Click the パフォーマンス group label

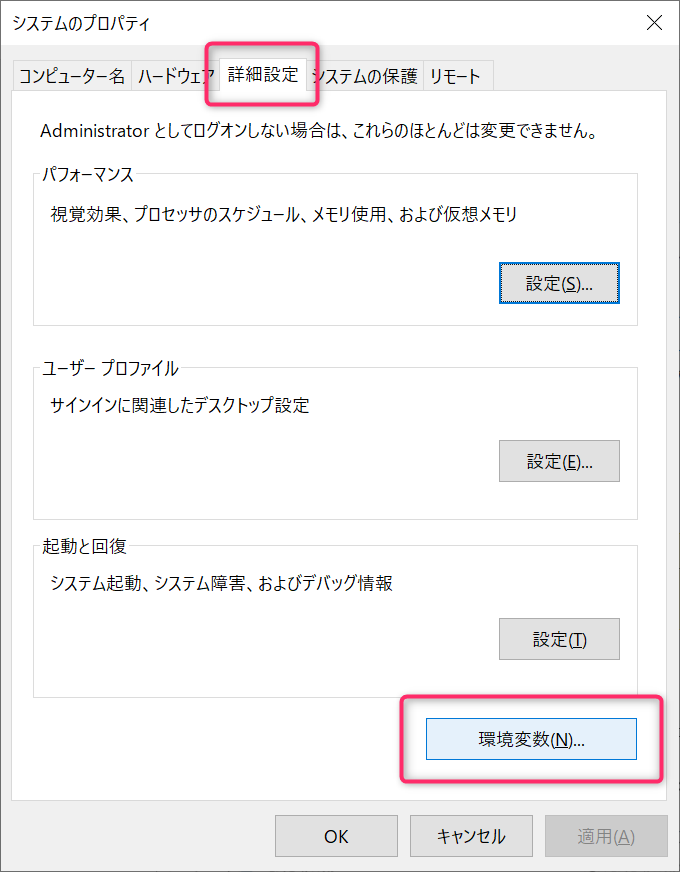click(88, 174)
